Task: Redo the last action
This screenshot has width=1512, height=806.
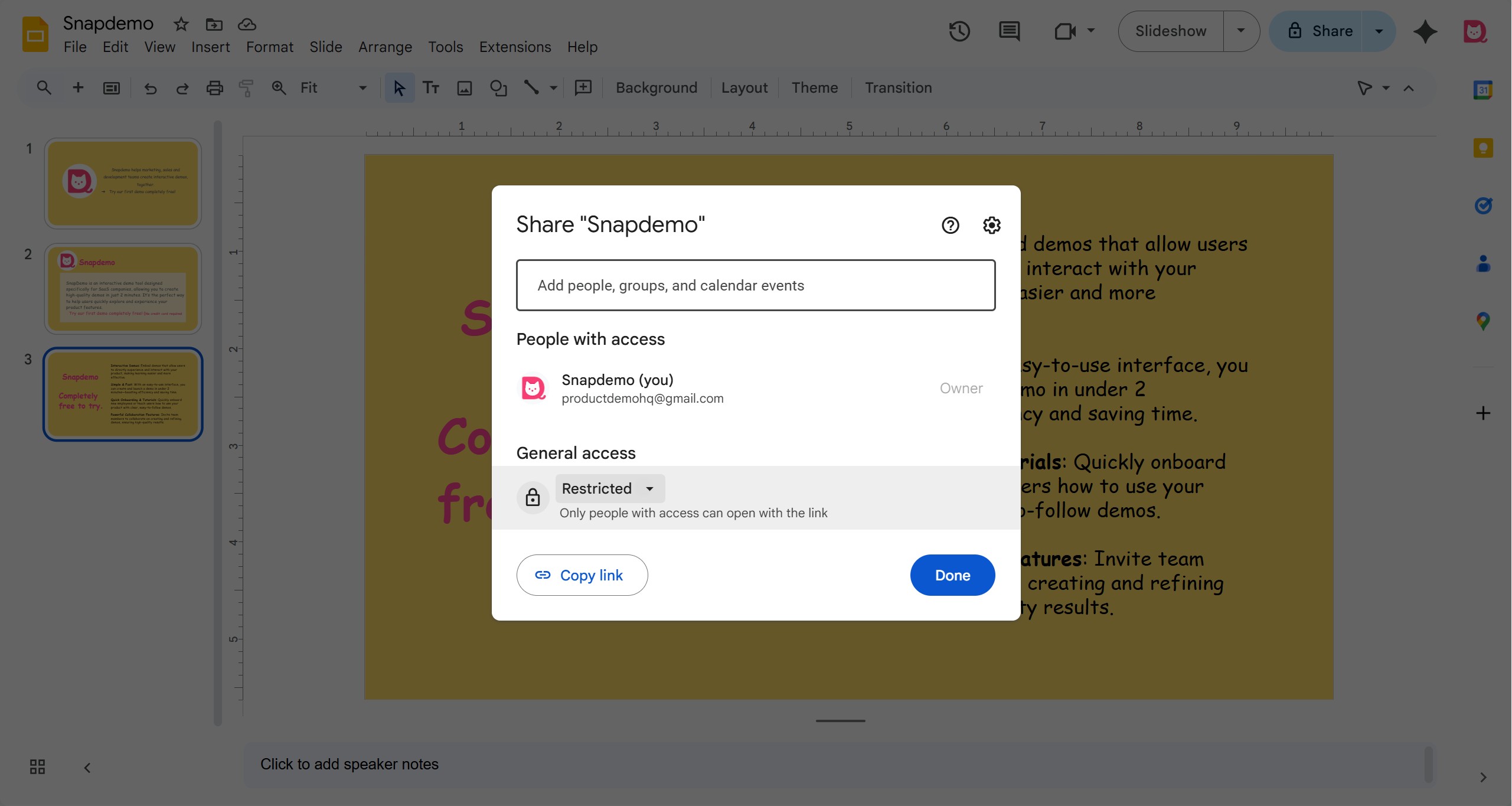Action: (x=182, y=88)
